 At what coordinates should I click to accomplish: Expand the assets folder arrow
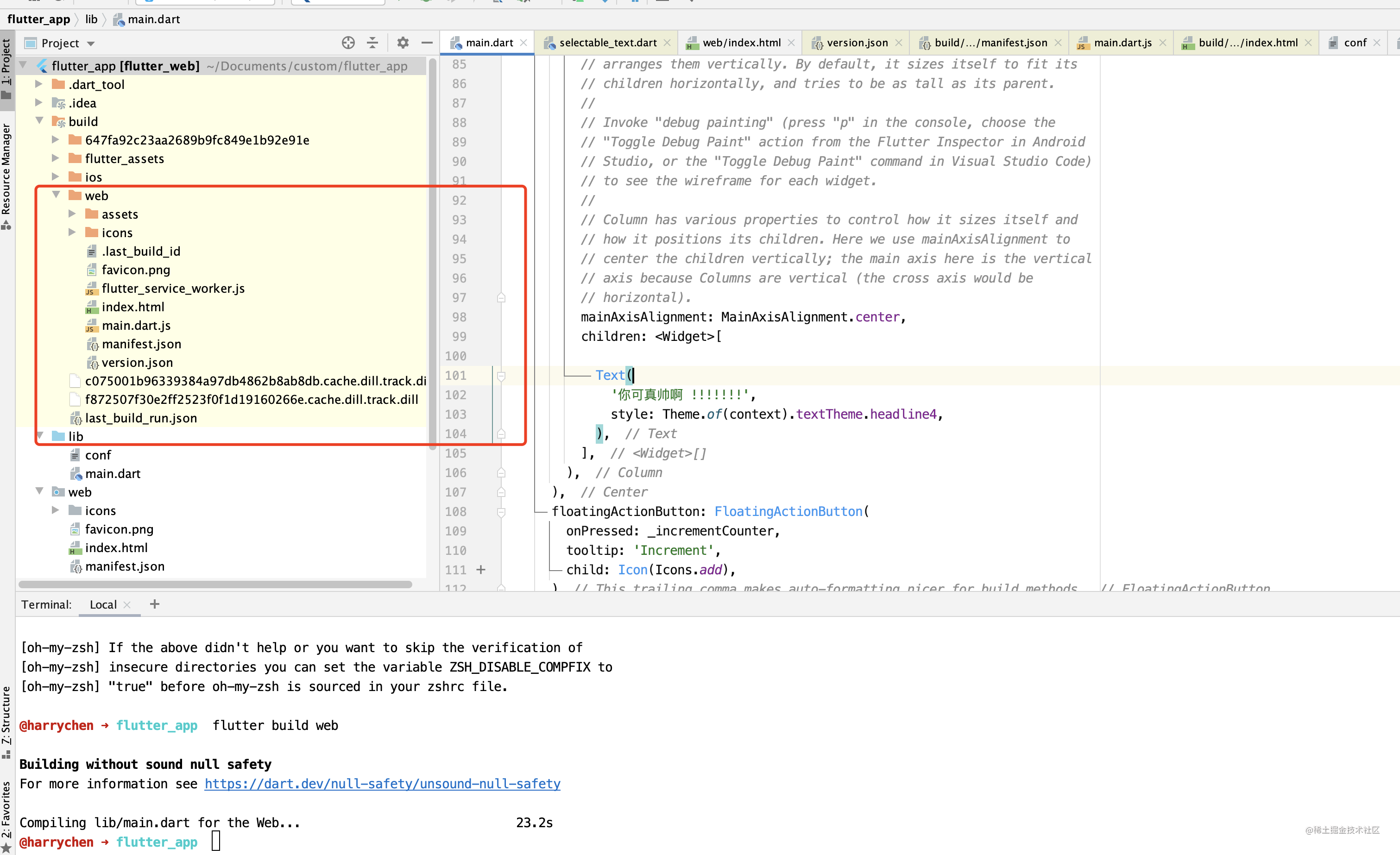click(x=72, y=214)
